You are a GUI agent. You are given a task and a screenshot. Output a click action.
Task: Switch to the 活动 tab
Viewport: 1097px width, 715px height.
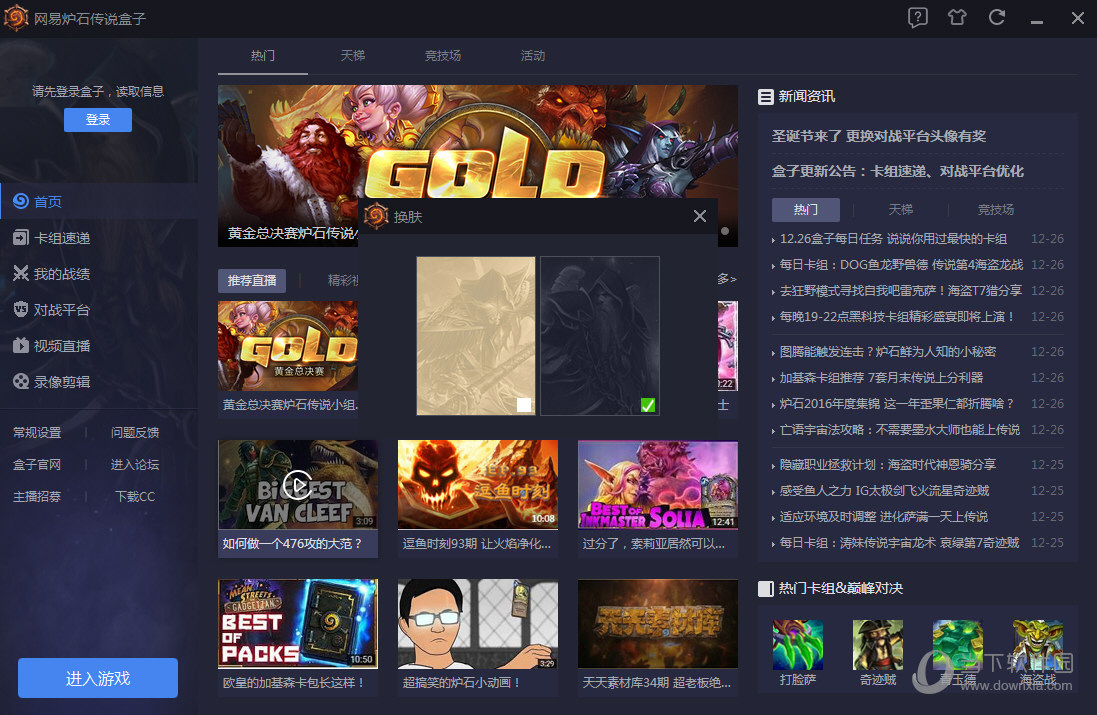click(532, 56)
